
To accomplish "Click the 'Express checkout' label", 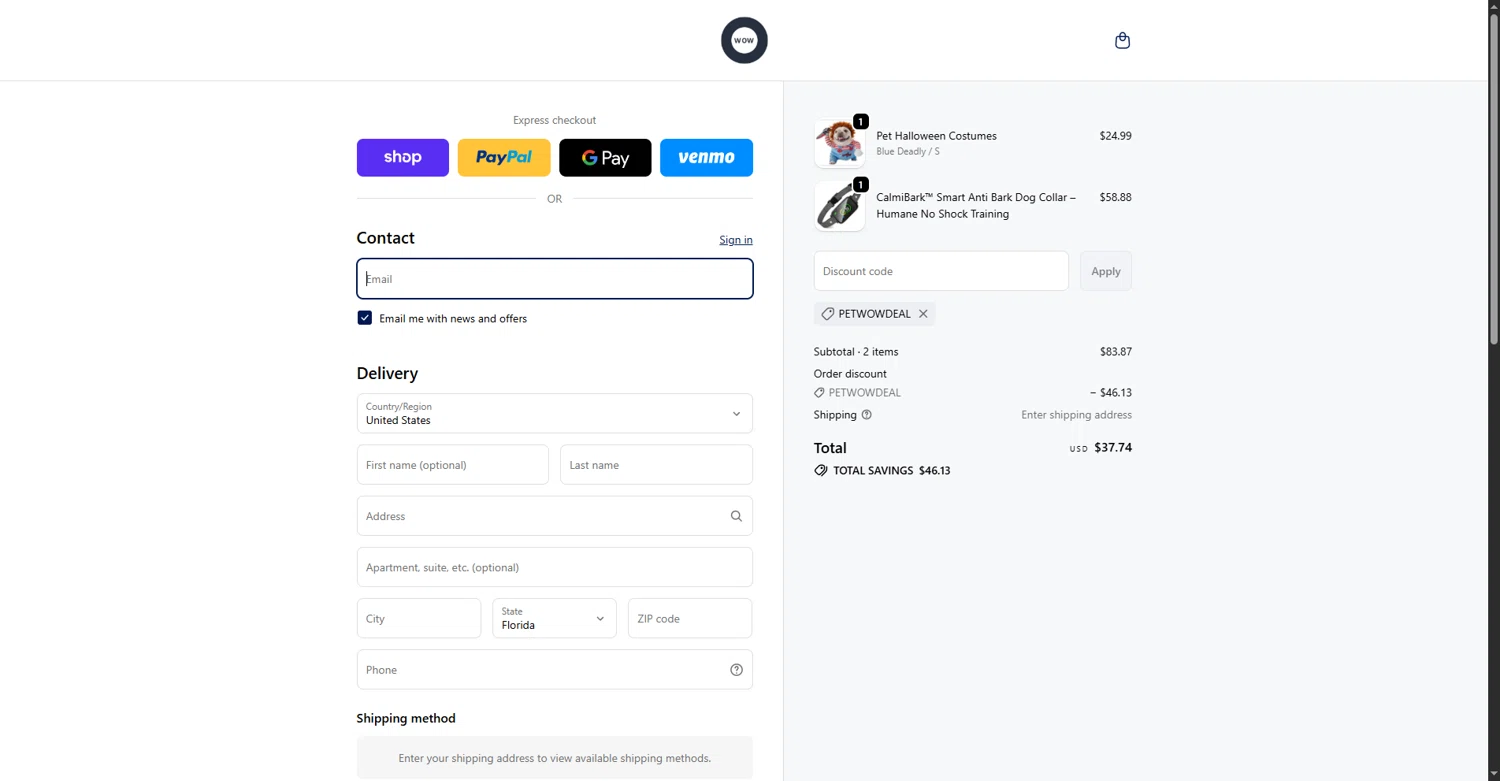I will tap(554, 120).
